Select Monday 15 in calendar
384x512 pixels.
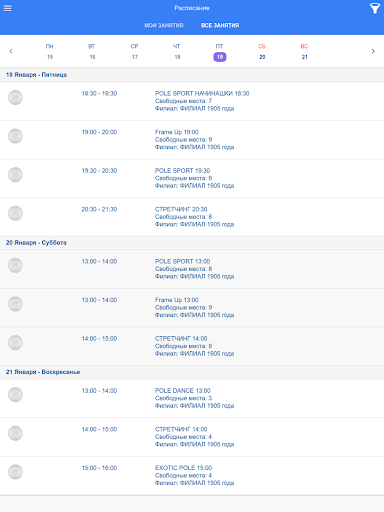coord(50,52)
